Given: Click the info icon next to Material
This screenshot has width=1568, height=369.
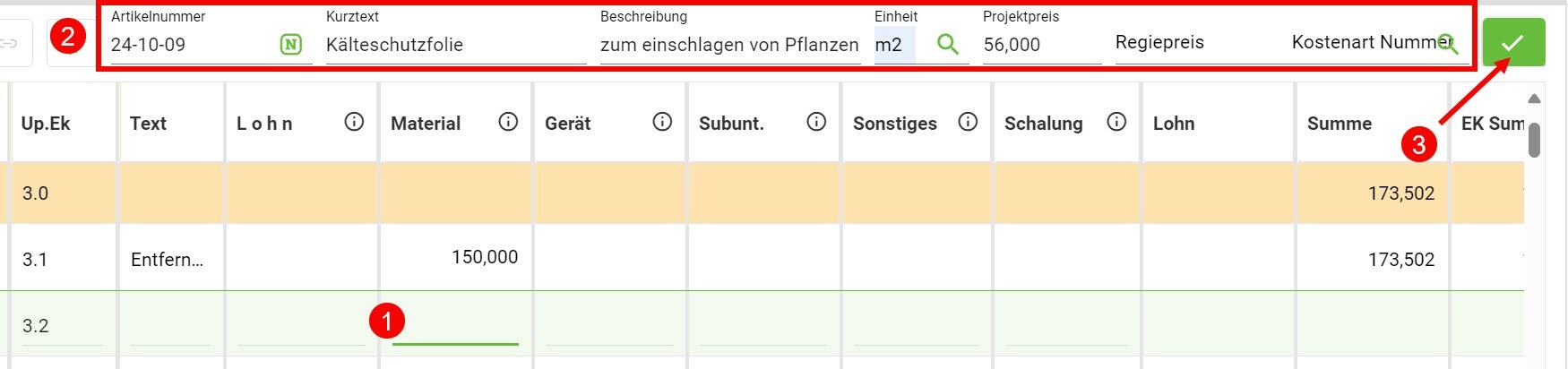Looking at the screenshot, I should click(x=508, y=122).
